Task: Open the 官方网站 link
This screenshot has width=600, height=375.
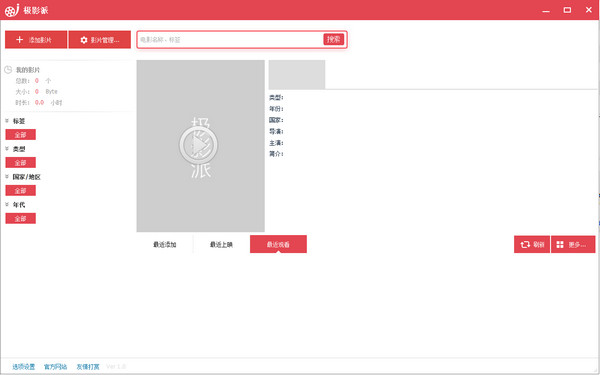Action: pyautogui.click(x=55, y=367)
